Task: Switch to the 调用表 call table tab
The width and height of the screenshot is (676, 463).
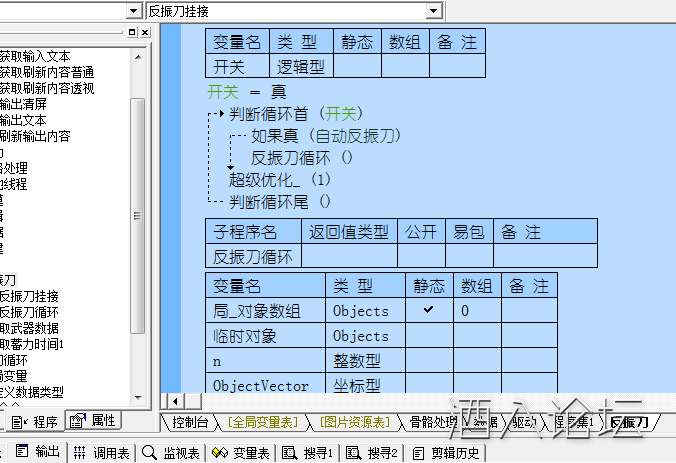Action: tap(101, 453)
